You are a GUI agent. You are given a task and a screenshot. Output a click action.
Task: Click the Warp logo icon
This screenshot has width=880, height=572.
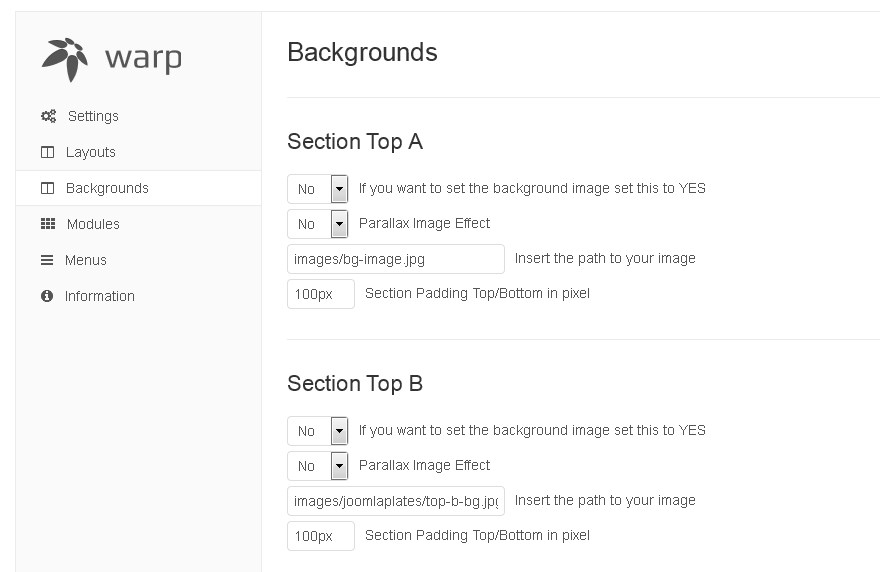(x=65, y=58)
